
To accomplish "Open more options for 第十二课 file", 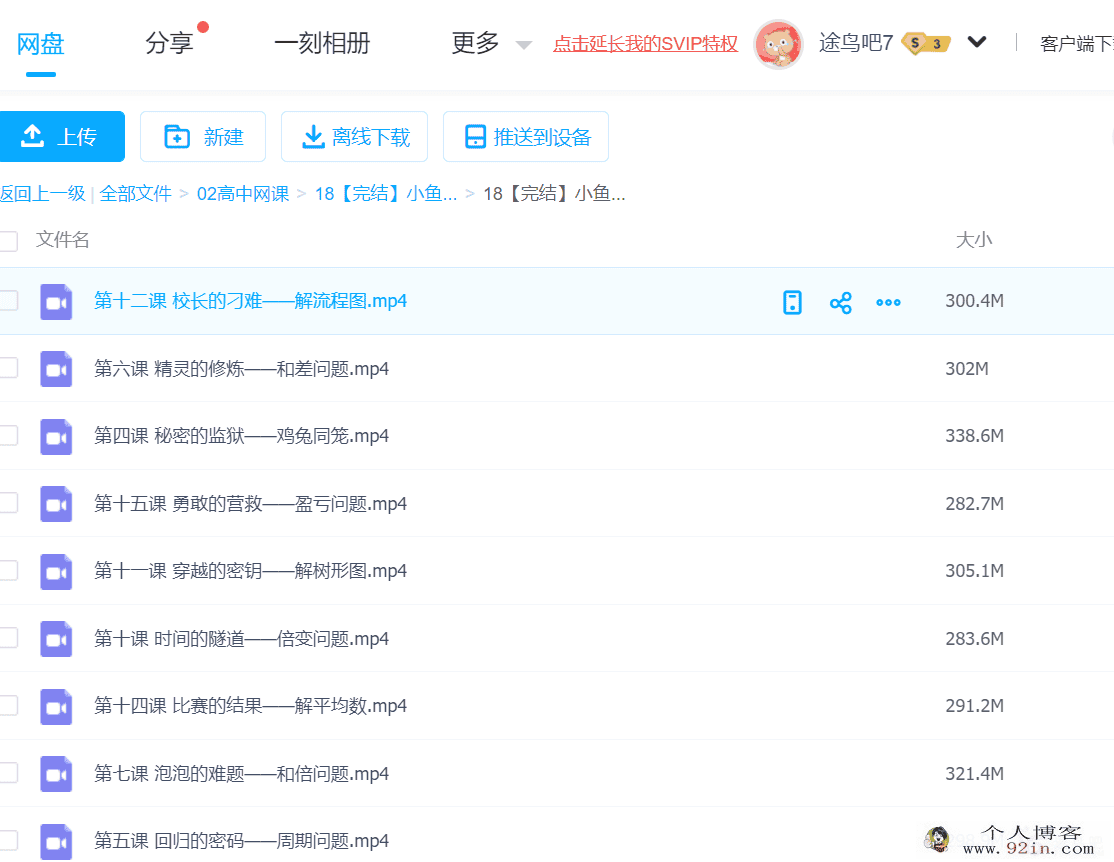I will click(888, 302).
